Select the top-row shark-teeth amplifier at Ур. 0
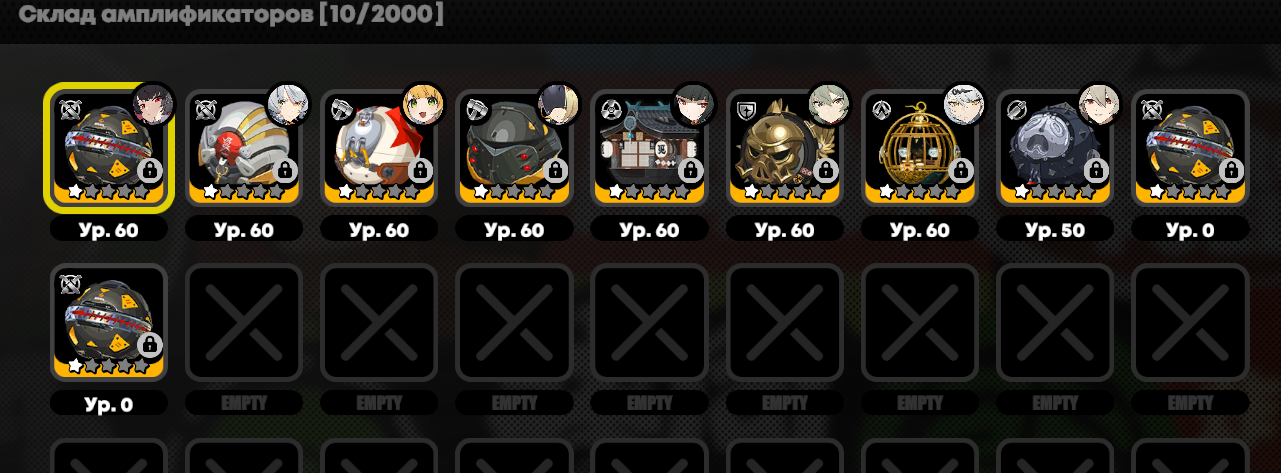Screen dimensions: 1281x473 [x=1189, y=148]
